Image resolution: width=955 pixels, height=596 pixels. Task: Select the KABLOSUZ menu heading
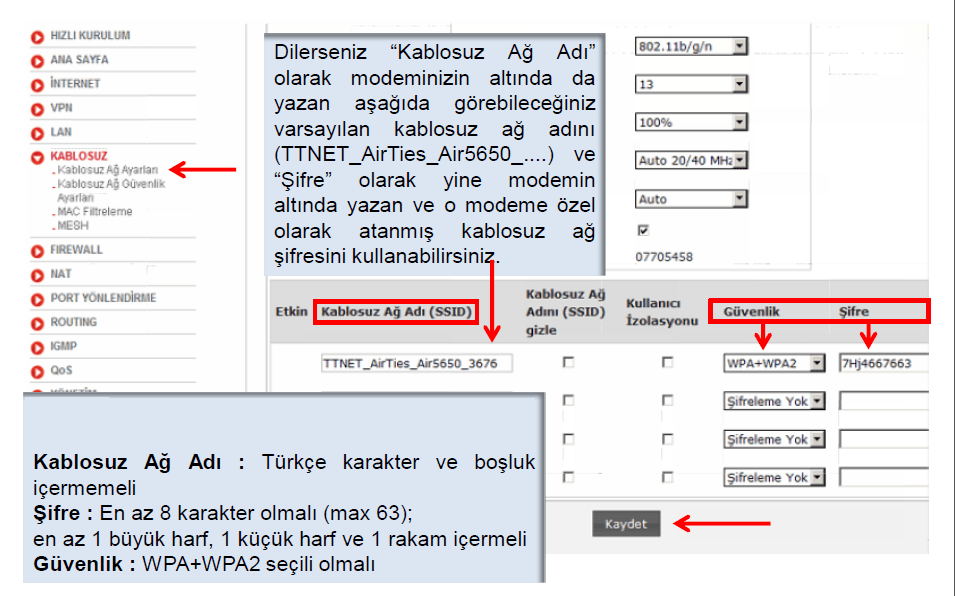click(x=79, y=156)
